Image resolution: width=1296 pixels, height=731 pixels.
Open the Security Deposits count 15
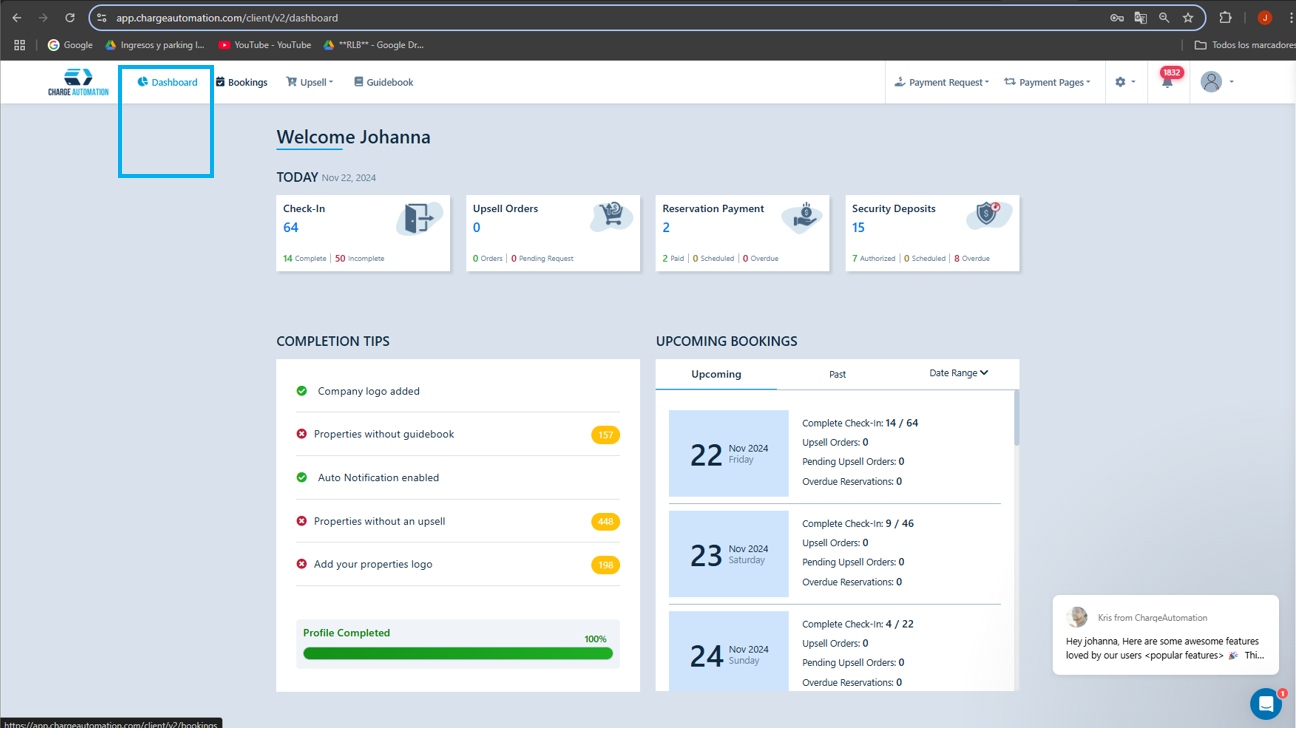[x=858, y=227]
